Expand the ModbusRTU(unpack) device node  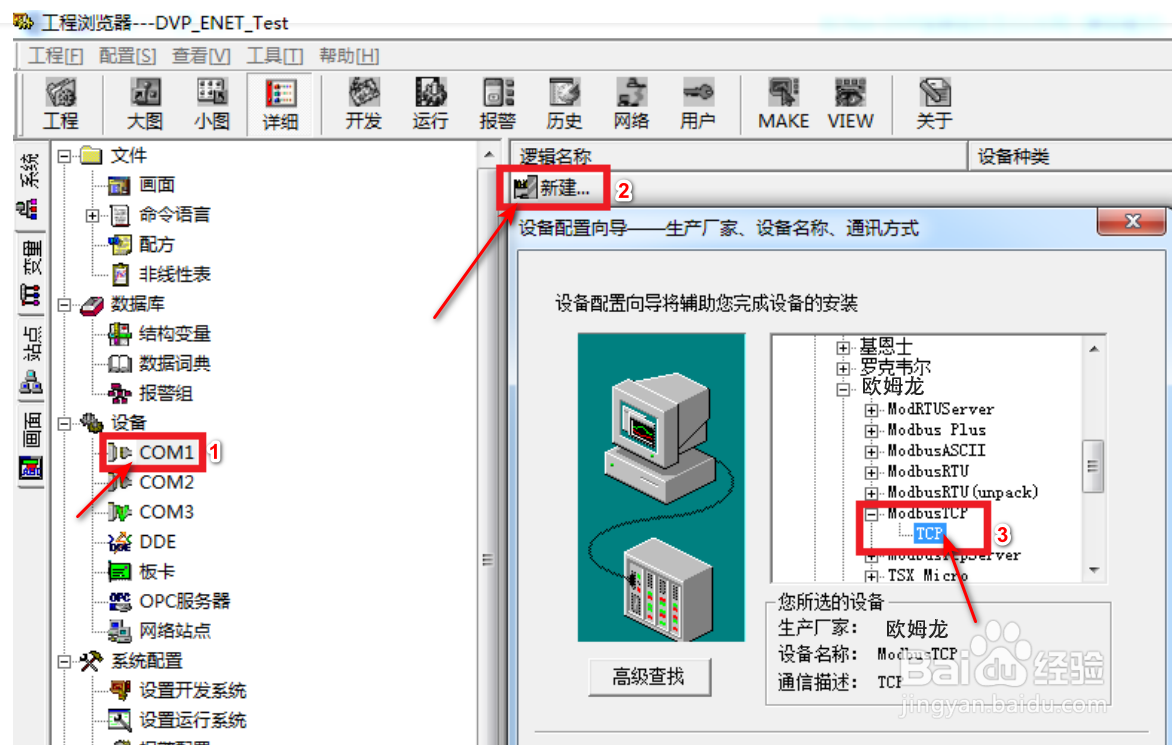click(x=871, y=493)
